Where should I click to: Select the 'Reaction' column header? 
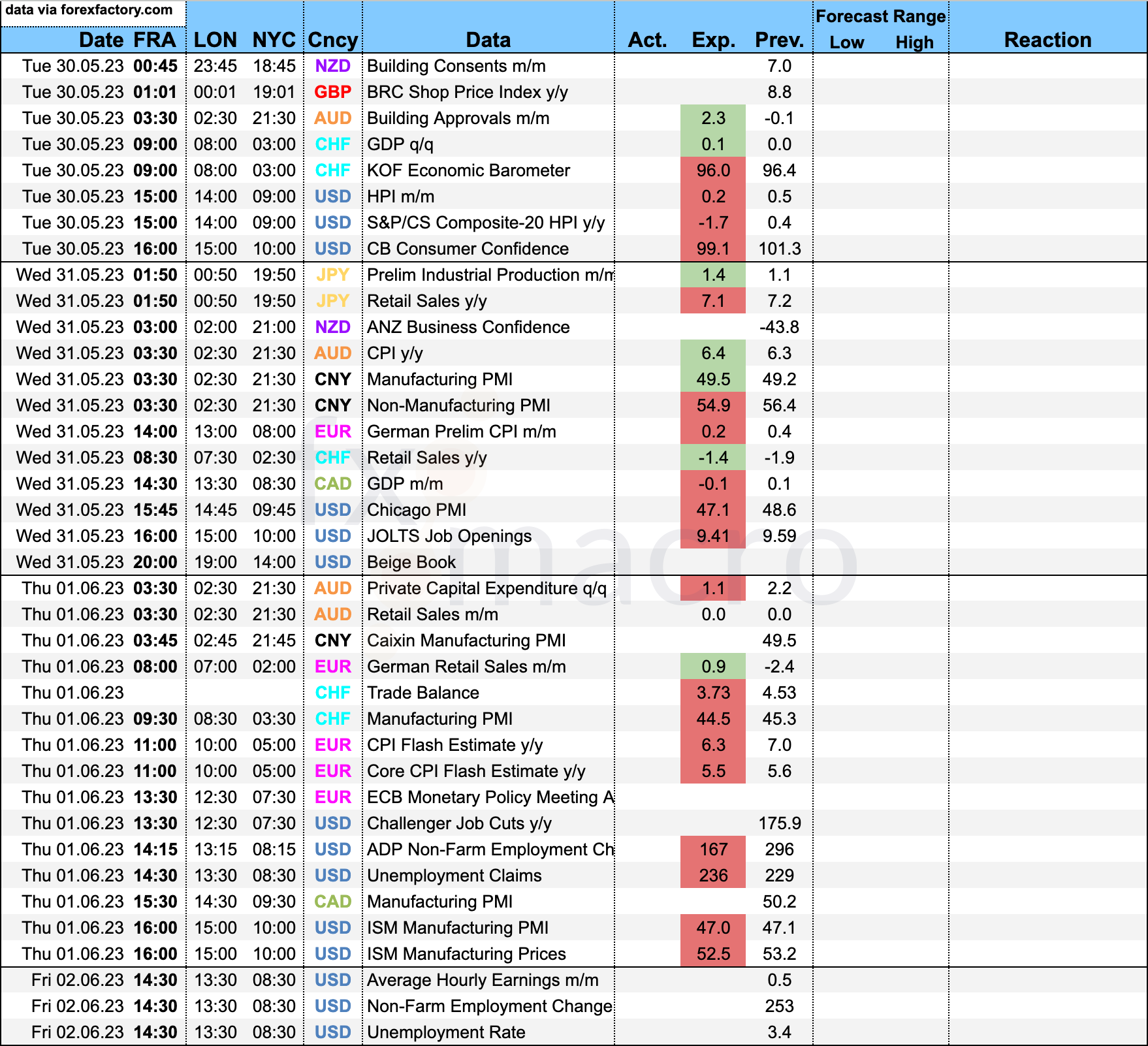tap(1048, 40)
